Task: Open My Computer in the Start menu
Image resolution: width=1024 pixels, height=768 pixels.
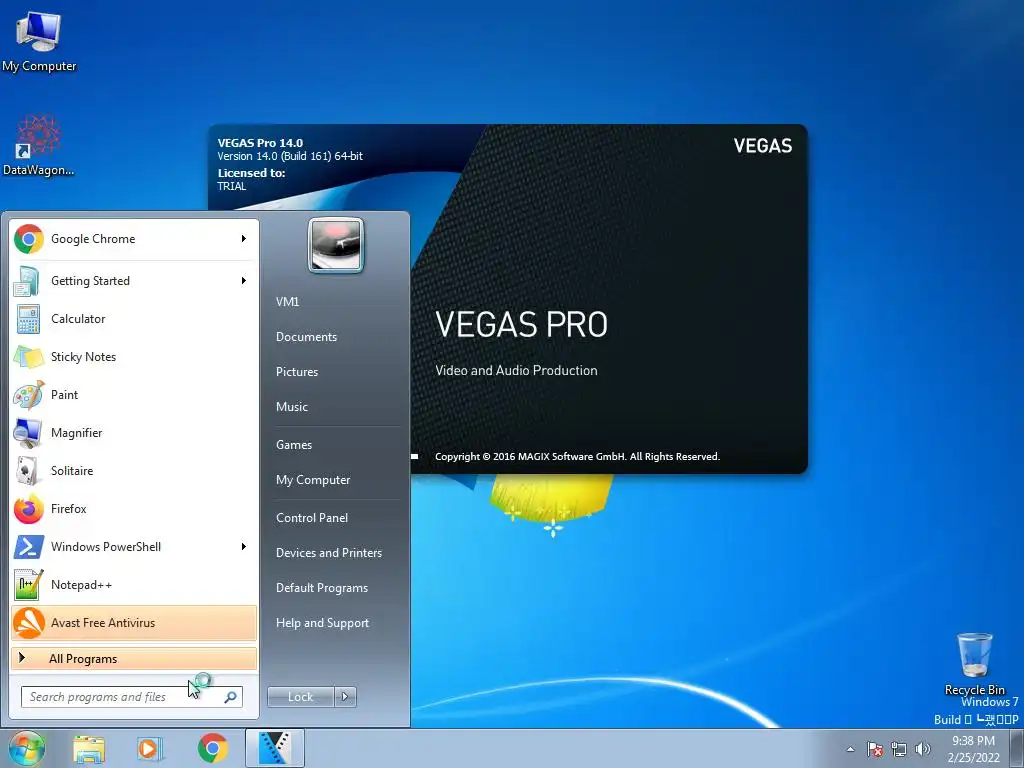Action: (x=313, y=480)
